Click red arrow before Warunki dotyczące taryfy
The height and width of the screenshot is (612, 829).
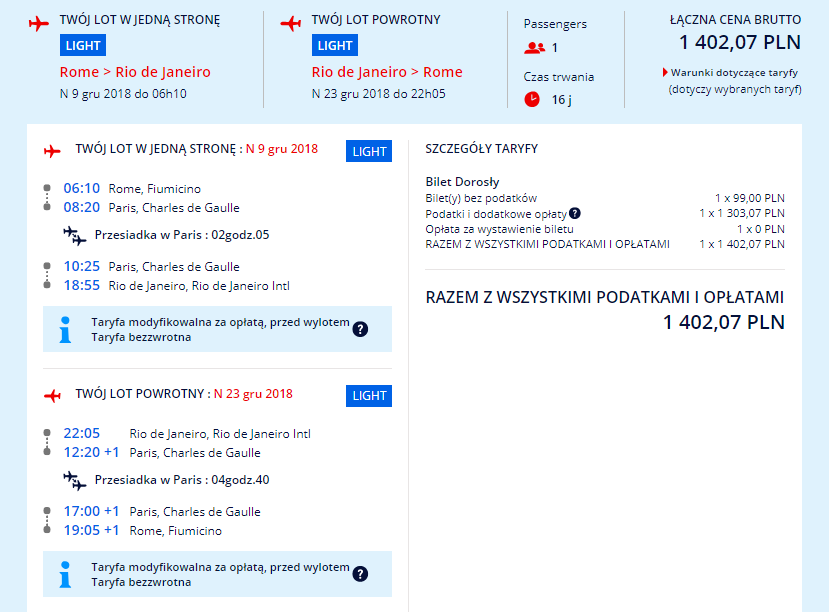665,72
